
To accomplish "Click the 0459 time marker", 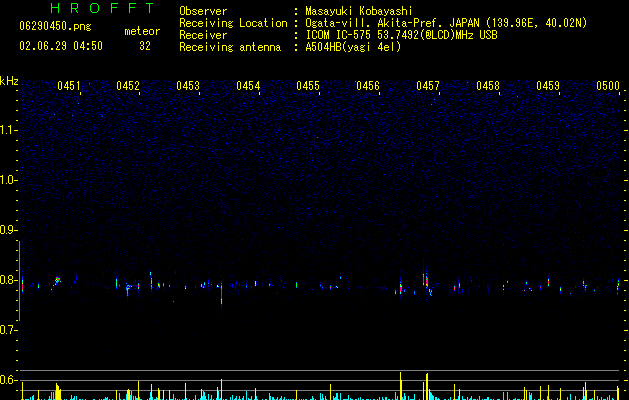I will [x=548, y=86].
